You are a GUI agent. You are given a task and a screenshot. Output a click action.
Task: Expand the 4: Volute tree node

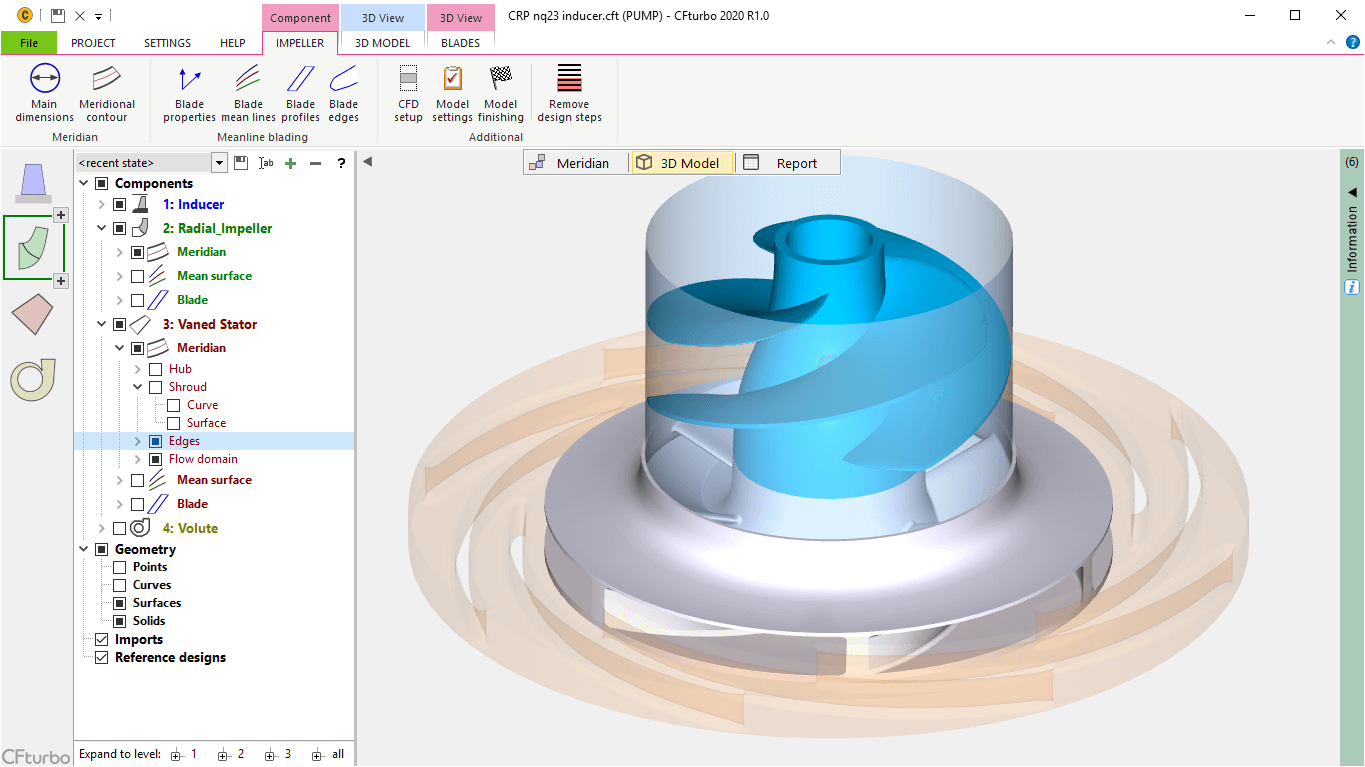pos(101,528)
